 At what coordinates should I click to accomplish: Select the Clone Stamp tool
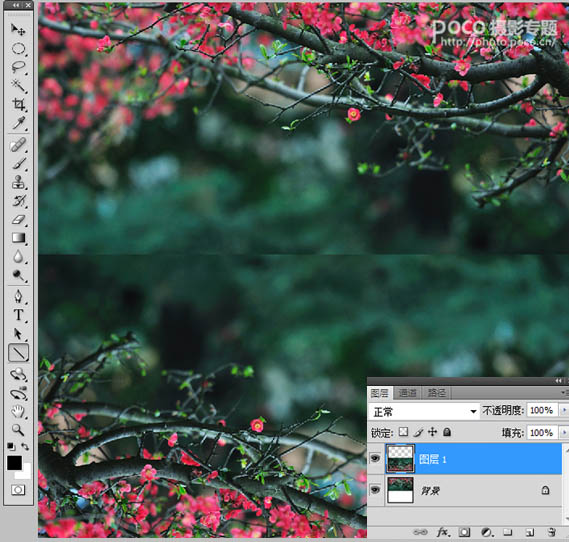click(x=18, y=182)
